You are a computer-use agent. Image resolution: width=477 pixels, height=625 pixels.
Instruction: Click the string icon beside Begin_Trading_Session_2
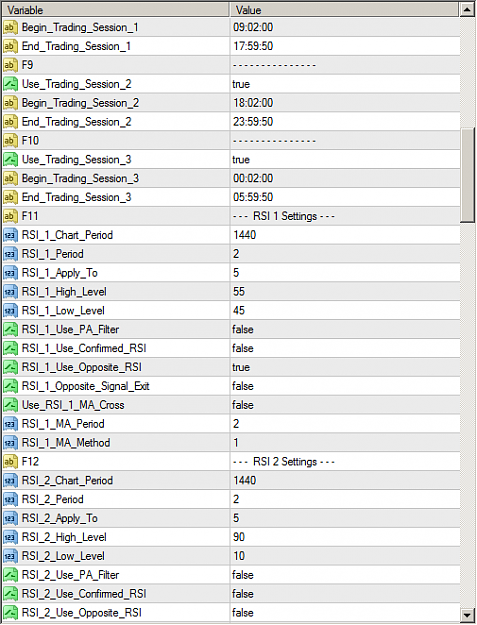click(x=10, y=103)
